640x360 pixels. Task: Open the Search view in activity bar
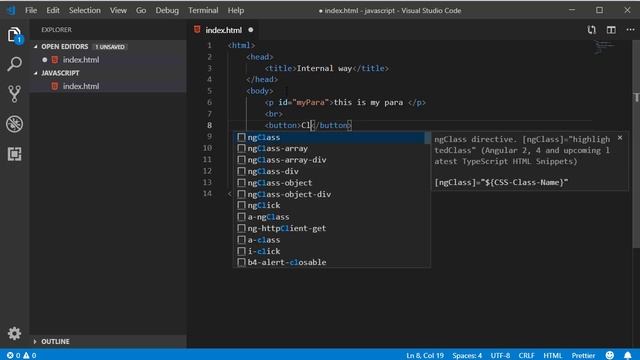pos(14,64)
